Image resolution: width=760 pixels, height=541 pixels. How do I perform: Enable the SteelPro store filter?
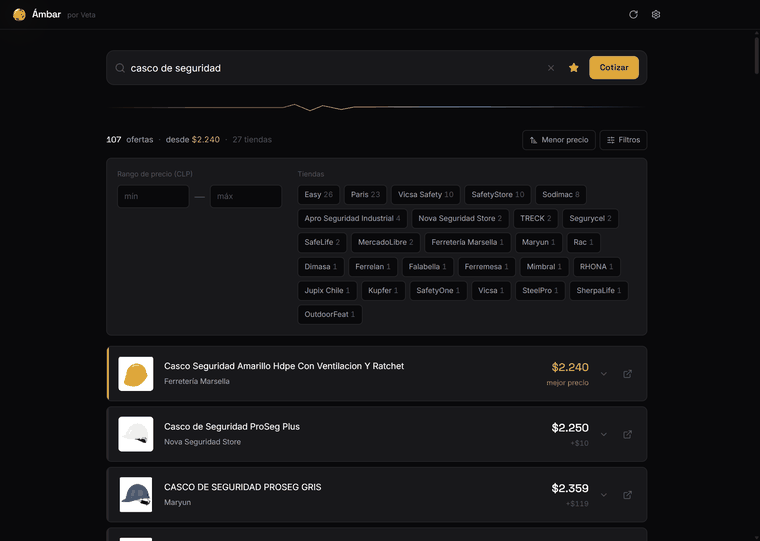[540, 291]
